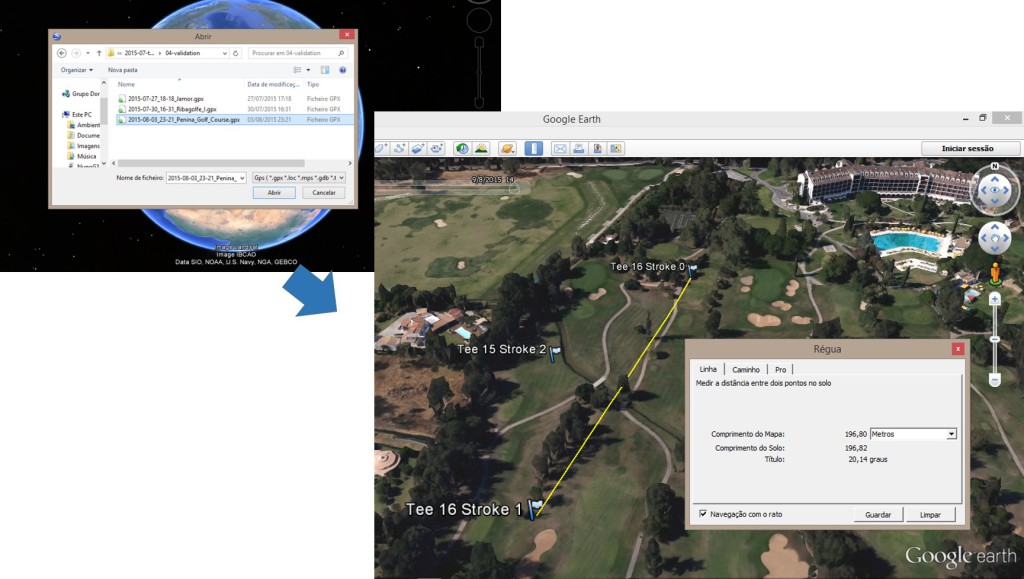The height and width of the screenshot is (579, 1024).
Task: Grab the Street View pegman icon
Action: [995, 272]
